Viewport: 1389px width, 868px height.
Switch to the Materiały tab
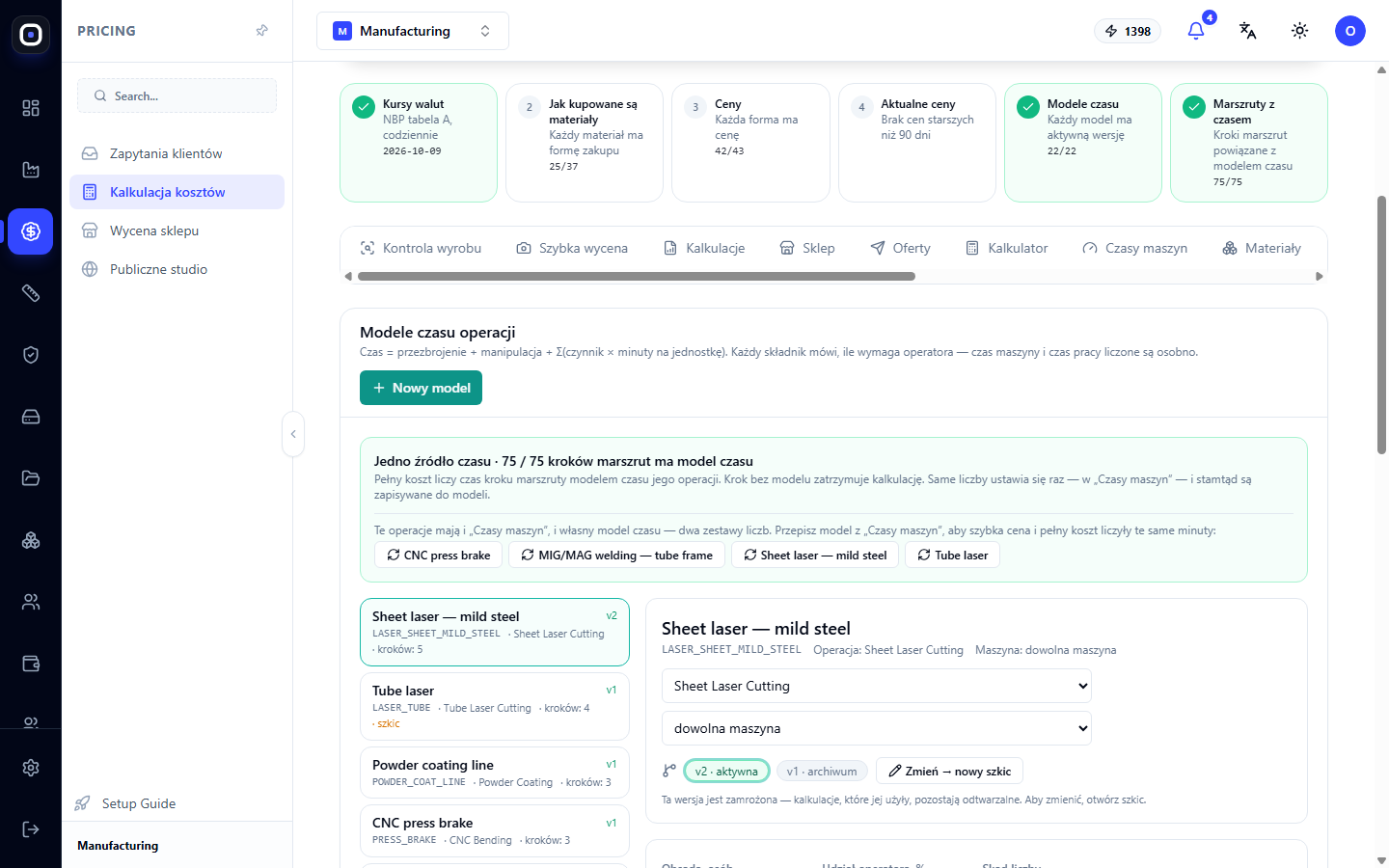pos(1262,248)
